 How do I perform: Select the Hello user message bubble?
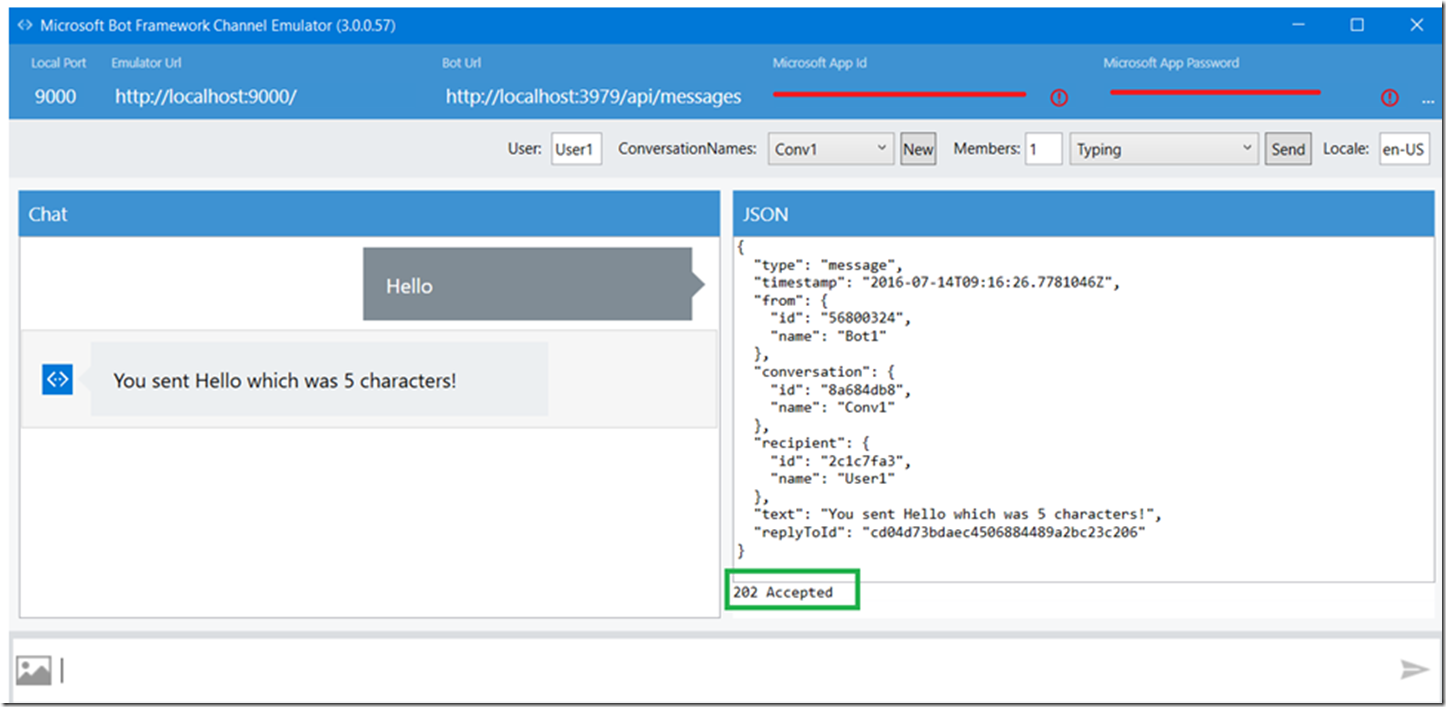(527, 285)
